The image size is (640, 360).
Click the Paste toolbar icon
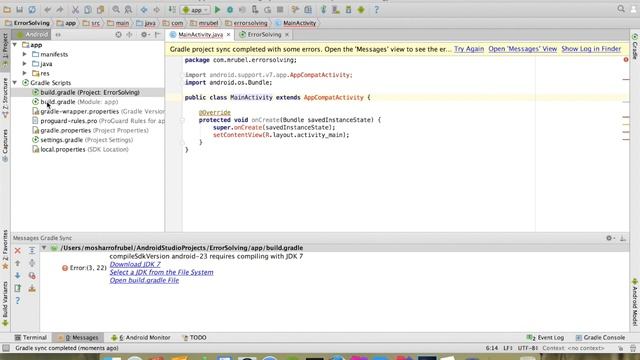click(100, 9)
